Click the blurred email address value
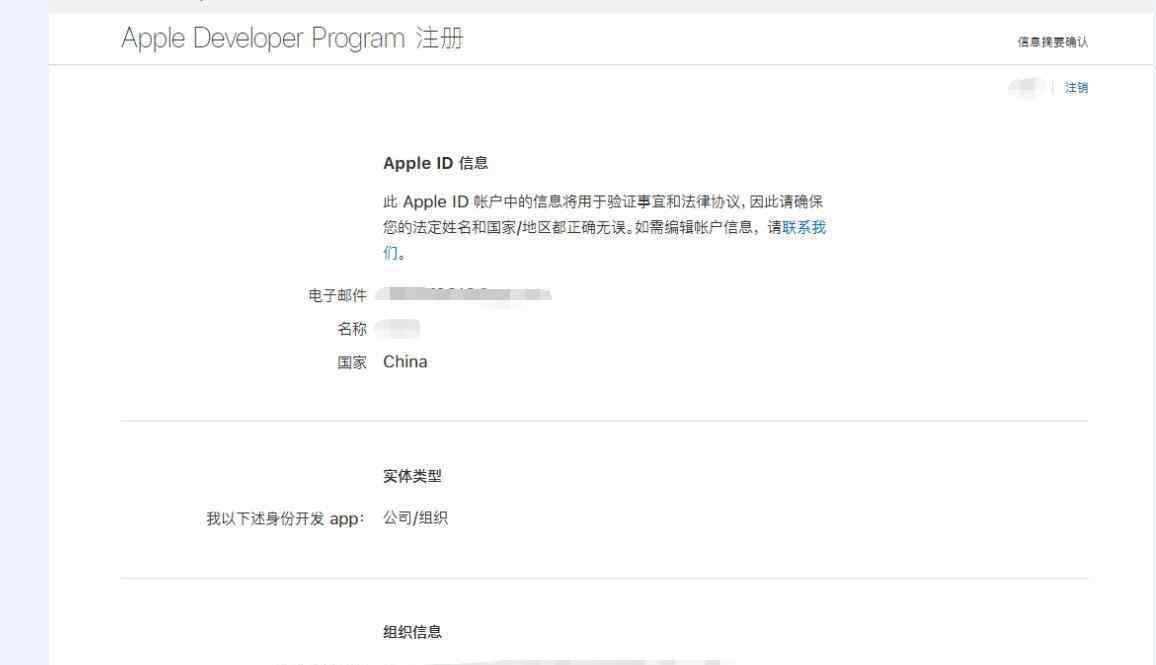 click(x=463, y=294)
